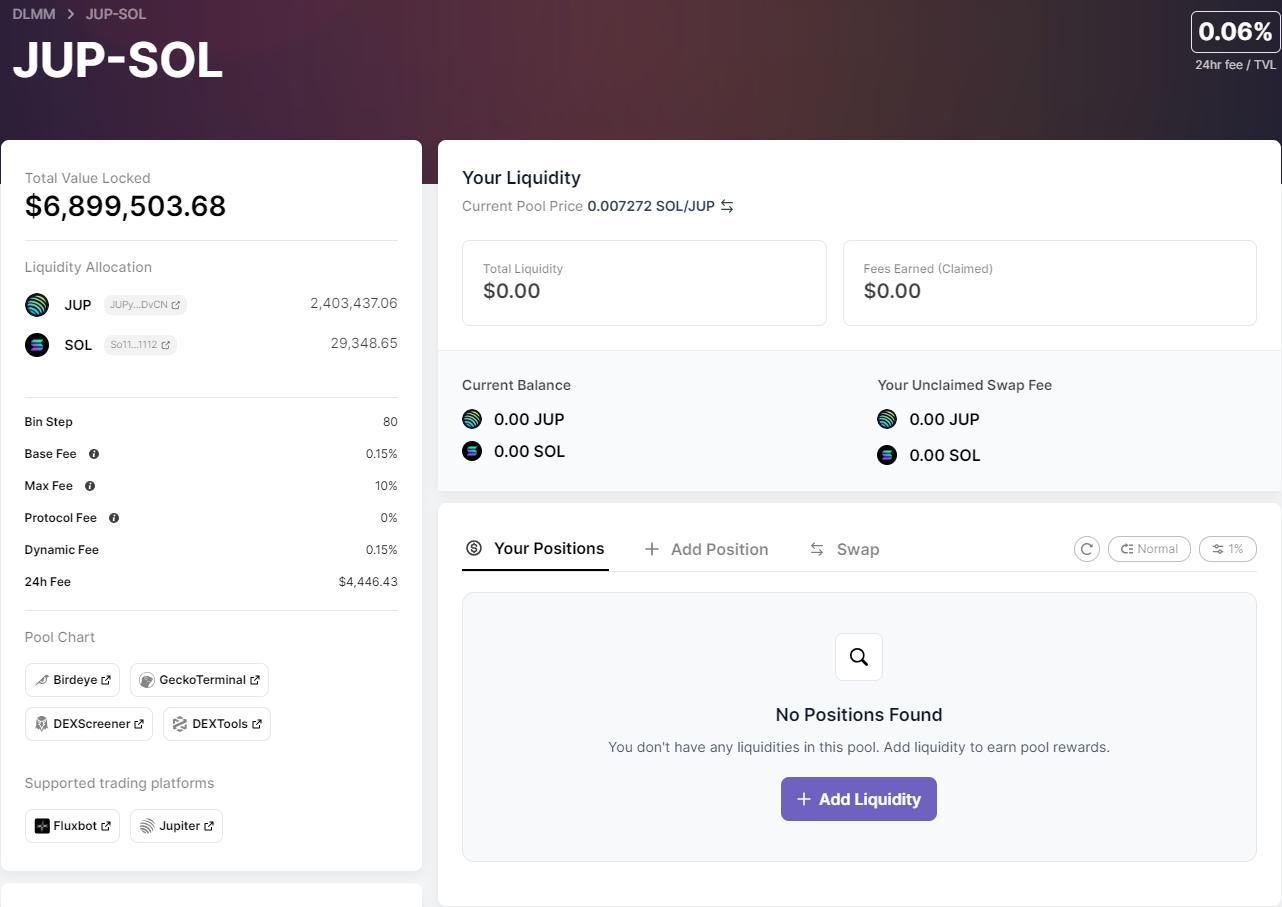Click the magnifier icon above No Positions Found
The image size is (1282, 907).
point(859,657)
